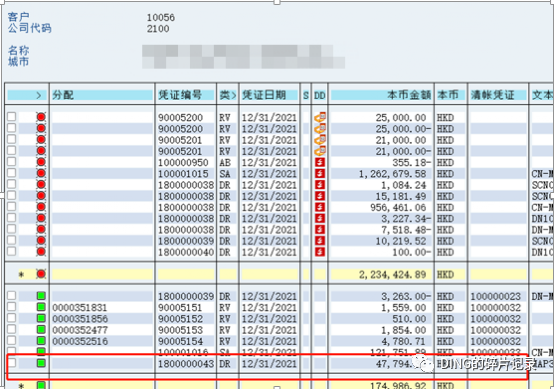The height and width of the screenshot is (389, 554).
Task: Click amount 4,780.71
Action: 404,341
